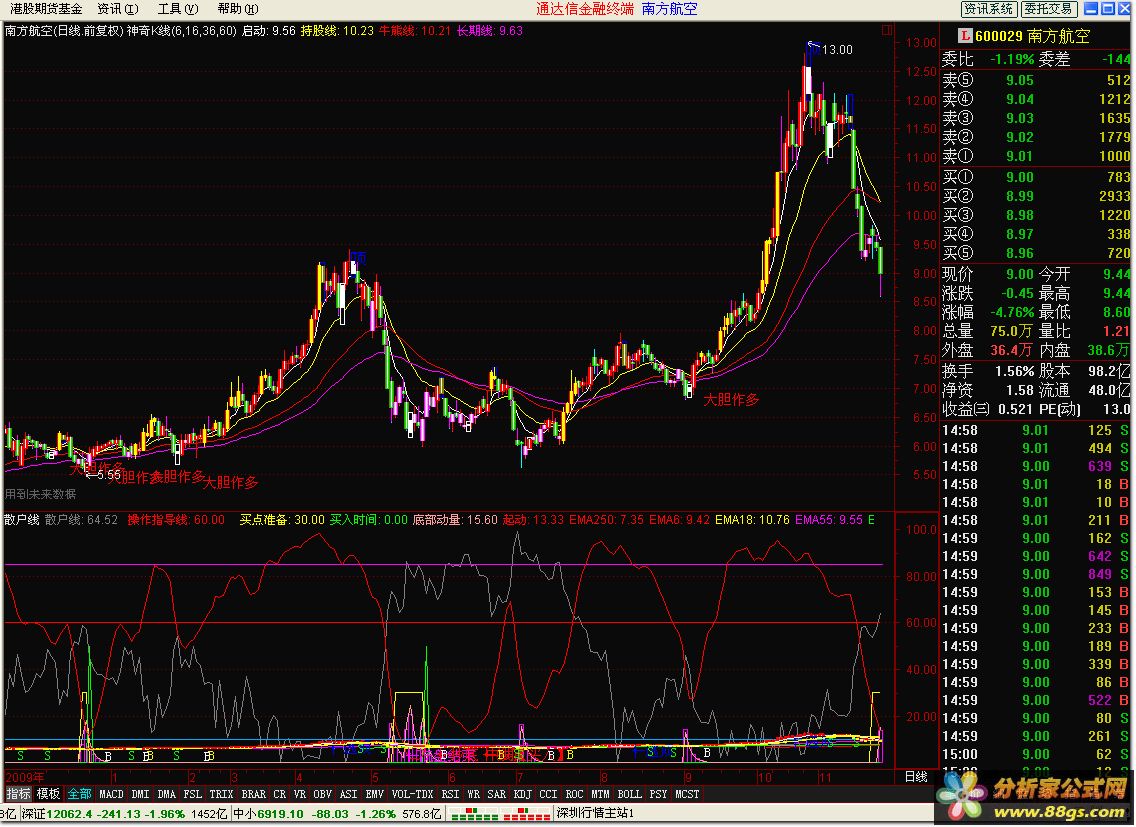The height and width of the screenshot is (827, 1136).
Task: Select the WR indicator tab
Action: pos(473,794)
